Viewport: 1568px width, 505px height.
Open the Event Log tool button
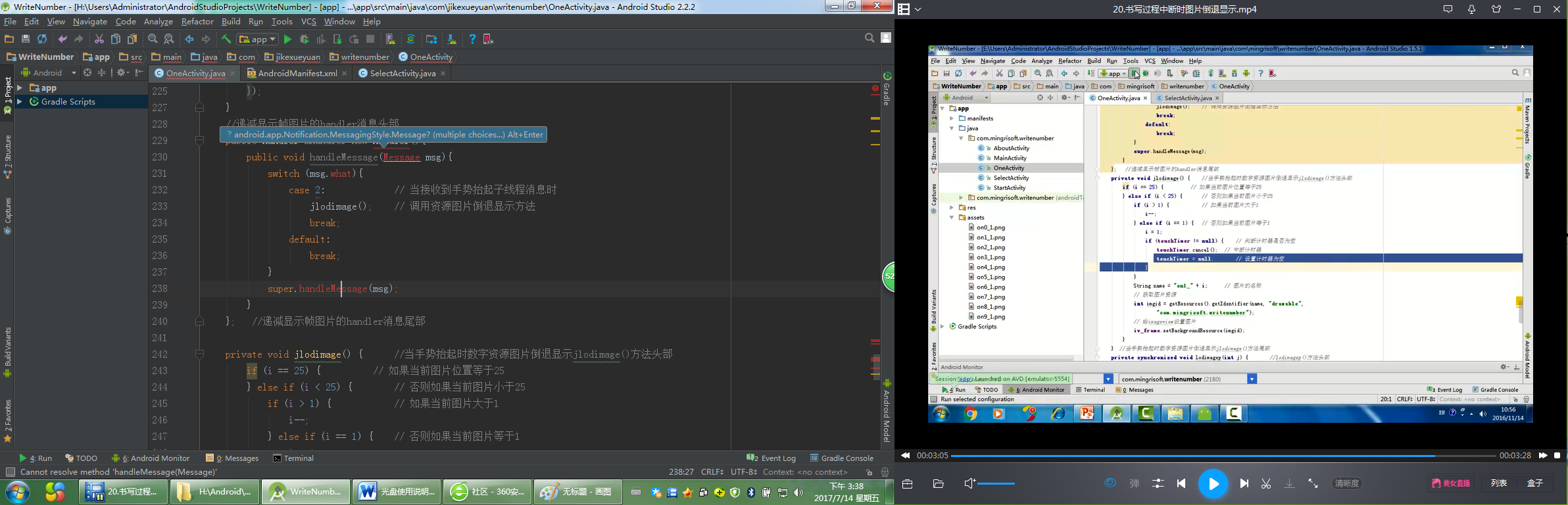pos(772,458)
